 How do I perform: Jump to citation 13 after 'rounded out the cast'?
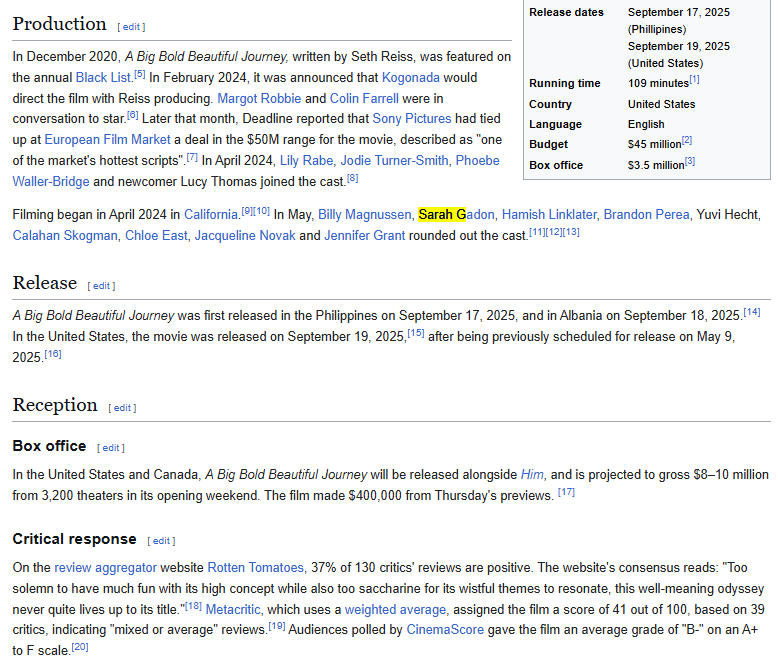tap(571, 232)
